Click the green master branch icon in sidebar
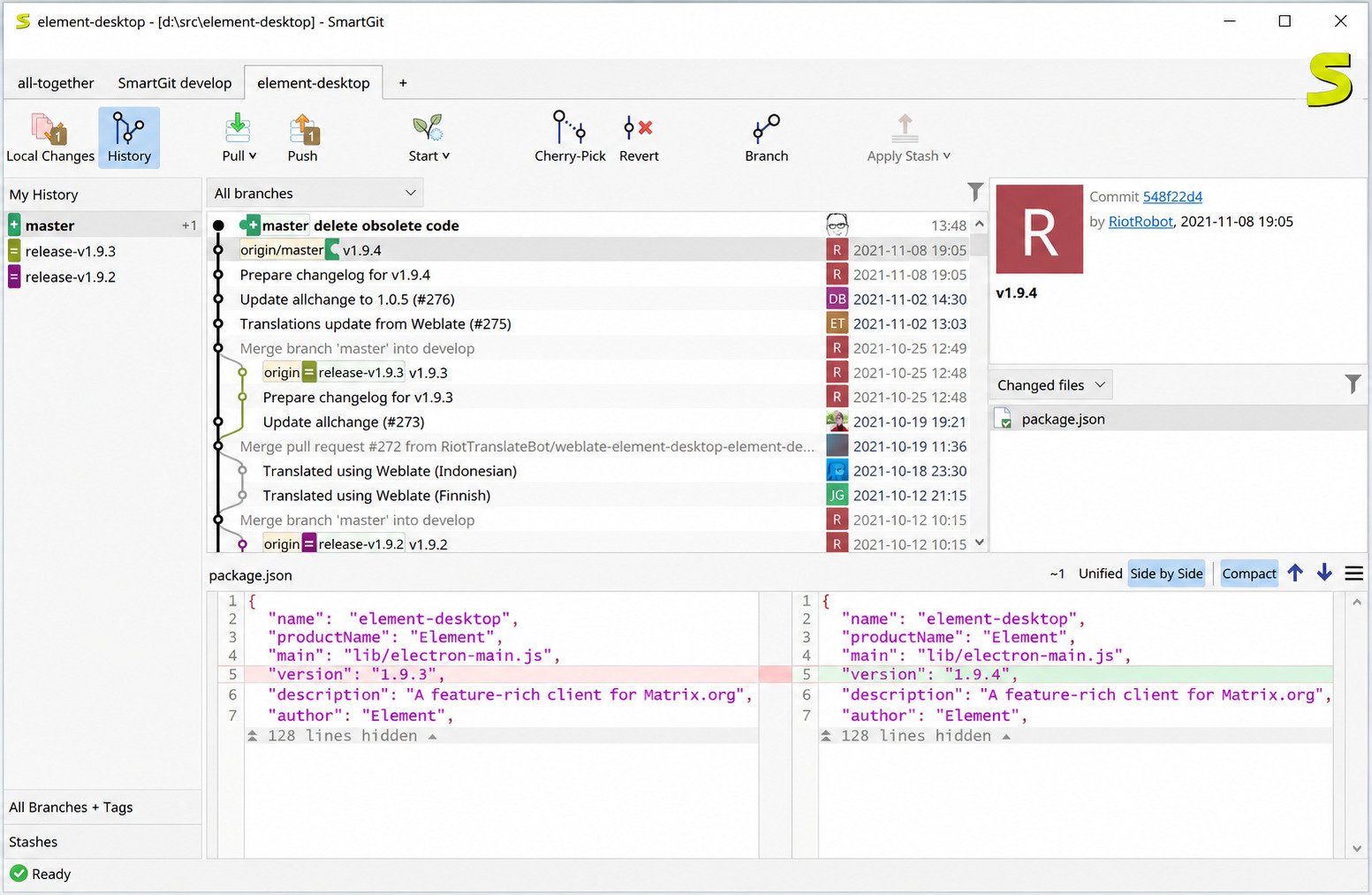1372x895 pixels. point(14,225)
